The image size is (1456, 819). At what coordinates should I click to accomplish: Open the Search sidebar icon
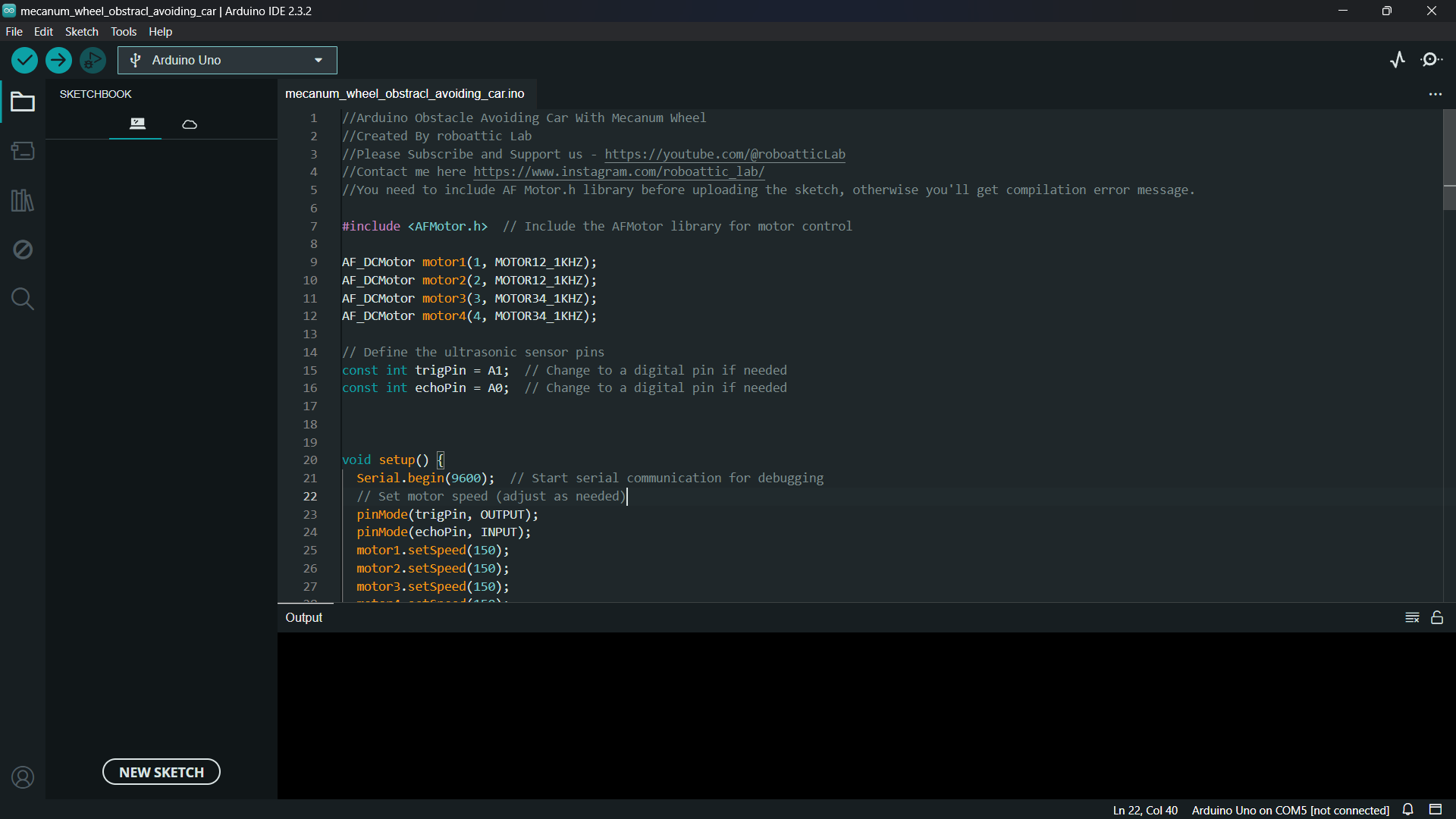23,299
